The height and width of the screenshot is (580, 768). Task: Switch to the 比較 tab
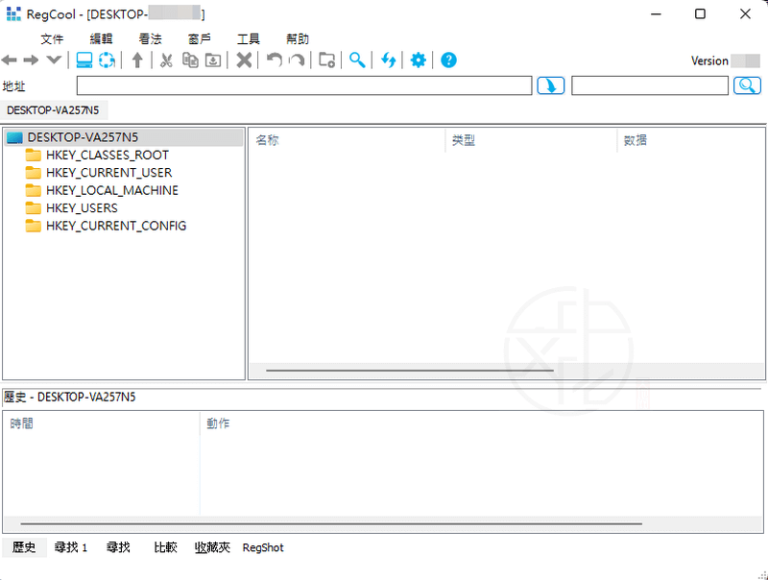165,547
